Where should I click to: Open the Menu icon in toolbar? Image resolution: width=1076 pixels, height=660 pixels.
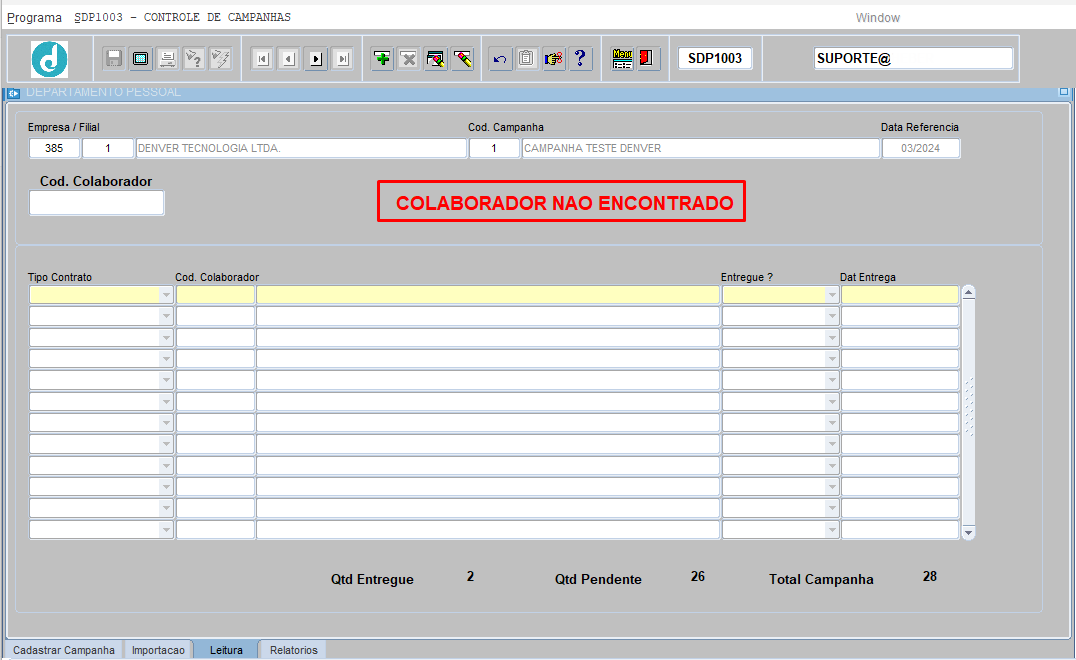pos(622,59)
